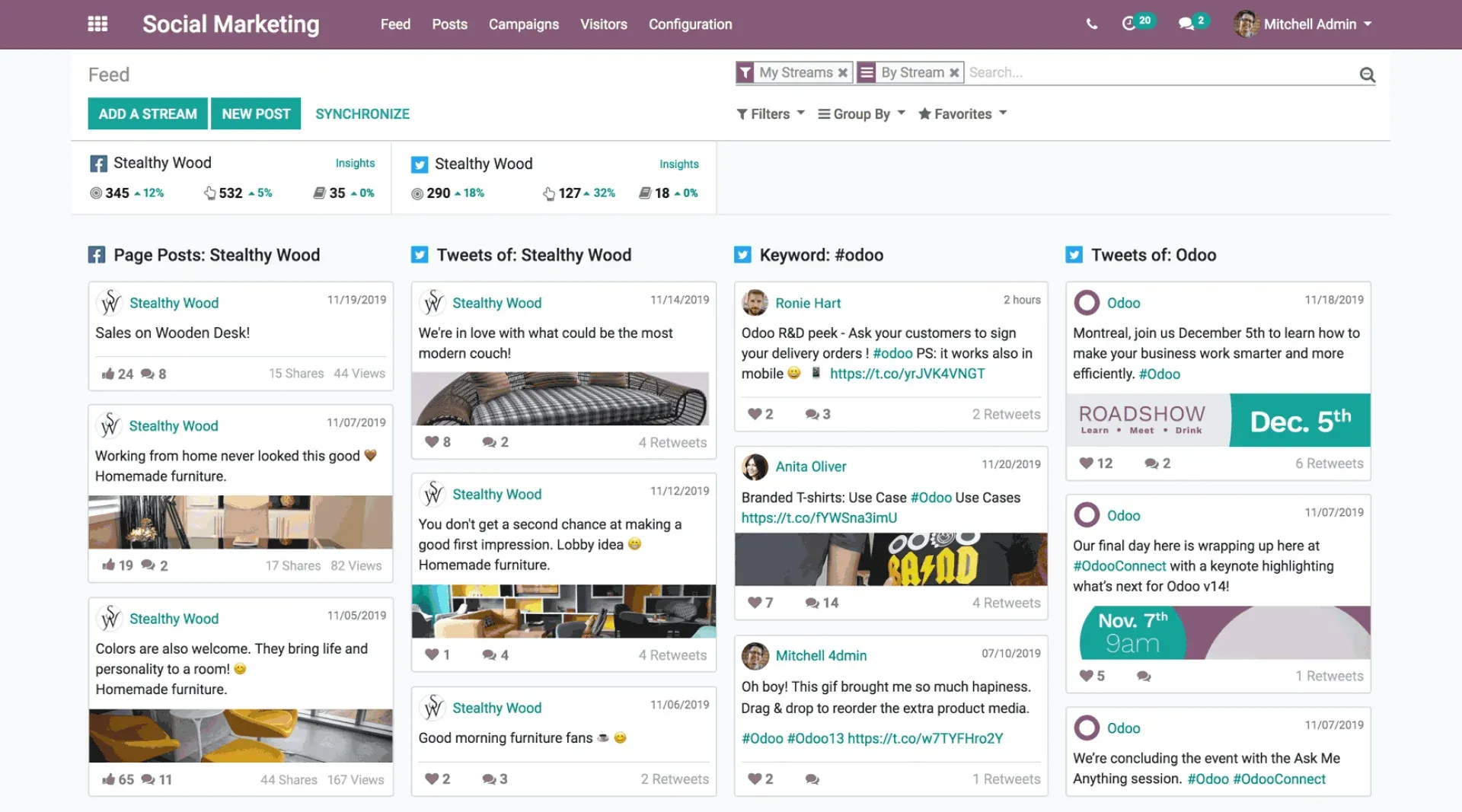The image size is (1462, 812).
Task: Open Insights for Facebook Stealthy Wood
Action: click(x=355, y=163)
